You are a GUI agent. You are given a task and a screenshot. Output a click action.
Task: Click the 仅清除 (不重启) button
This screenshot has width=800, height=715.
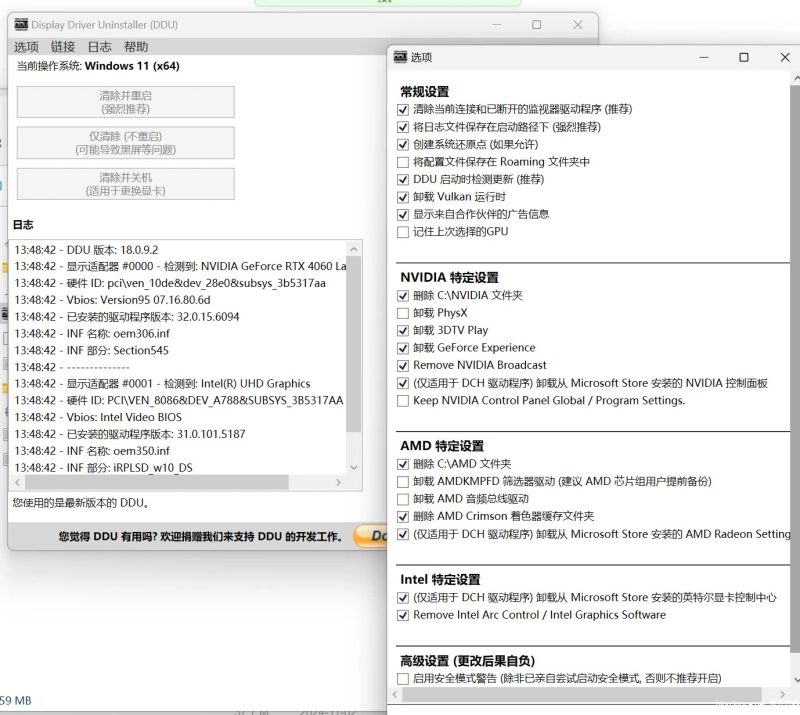pos(126,143)
